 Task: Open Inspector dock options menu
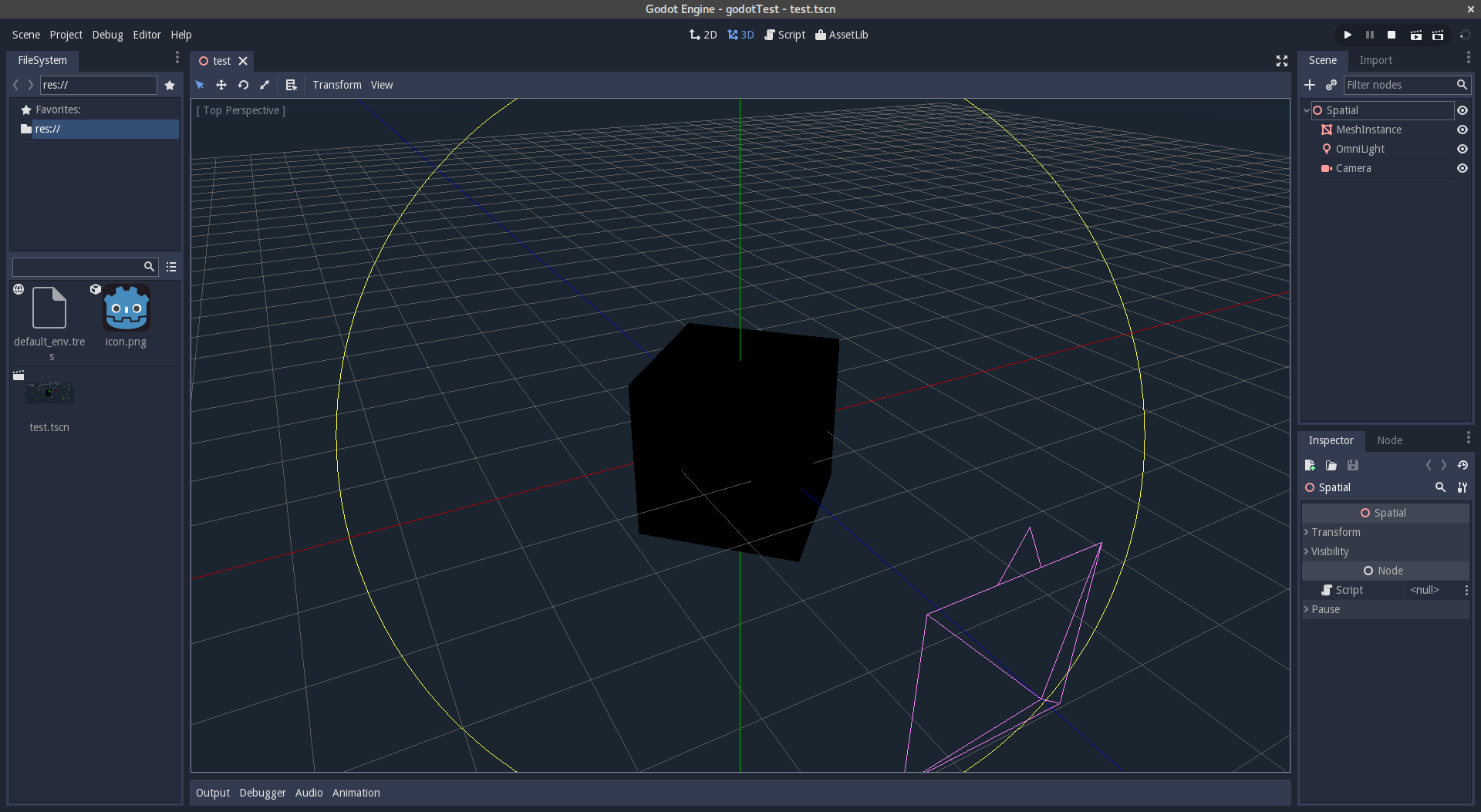point(1468,438)
